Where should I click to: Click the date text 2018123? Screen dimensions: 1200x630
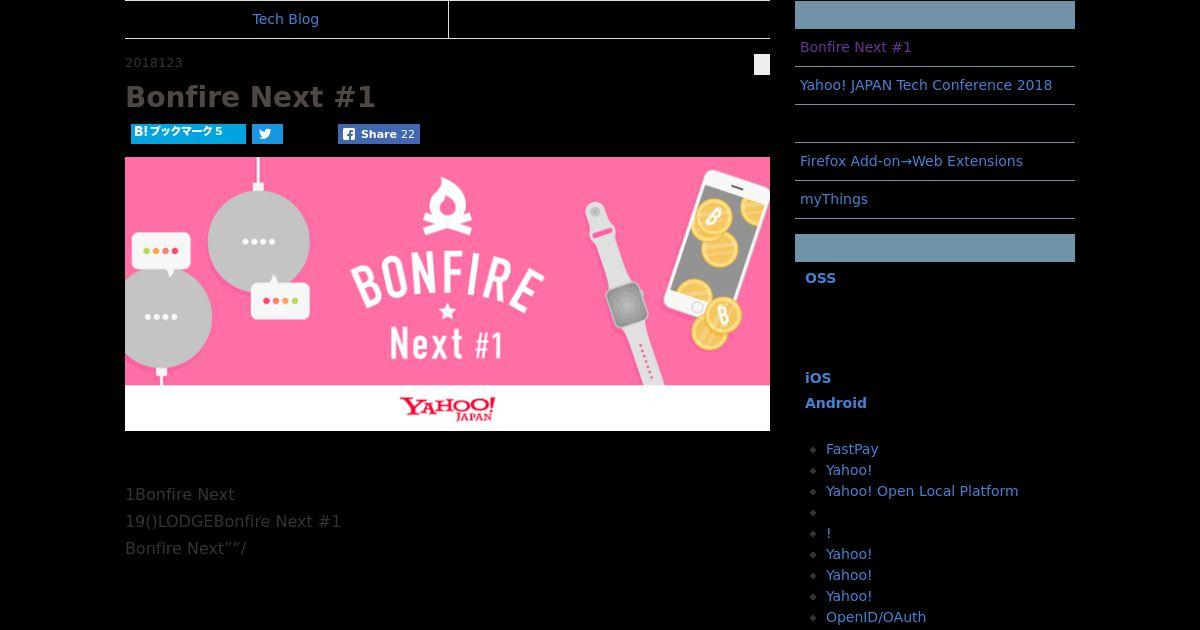tap(154, 63)
